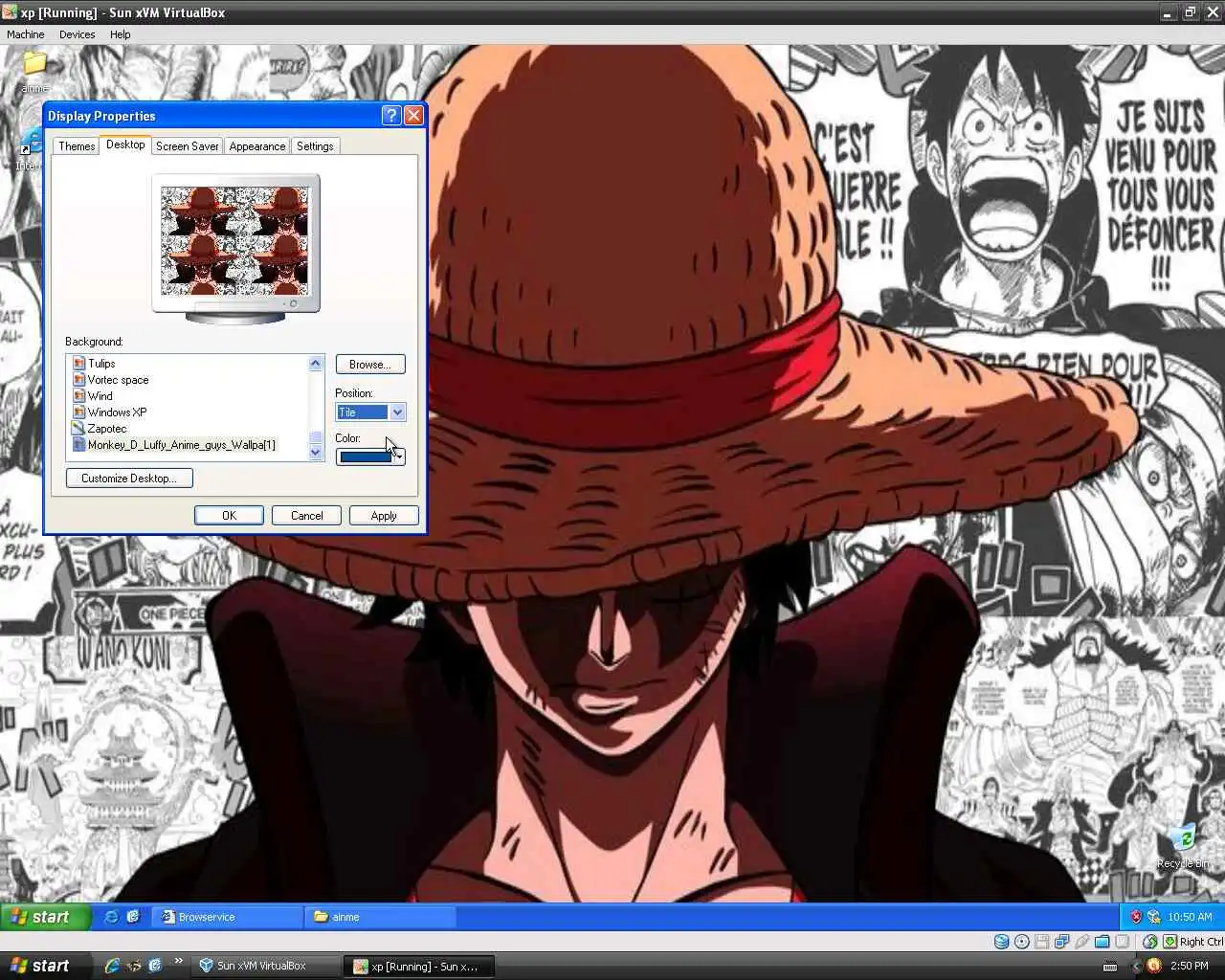Click the security alert shield tray icon

(1136, 917)
